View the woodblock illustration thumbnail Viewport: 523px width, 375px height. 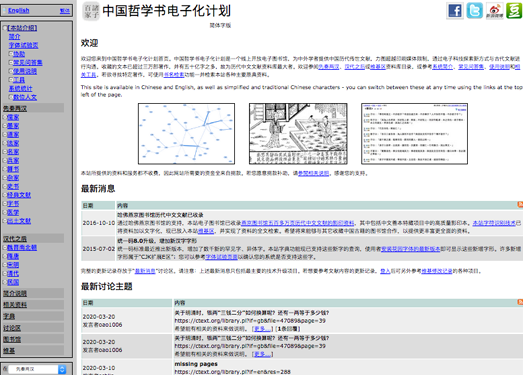pos(298,134)
